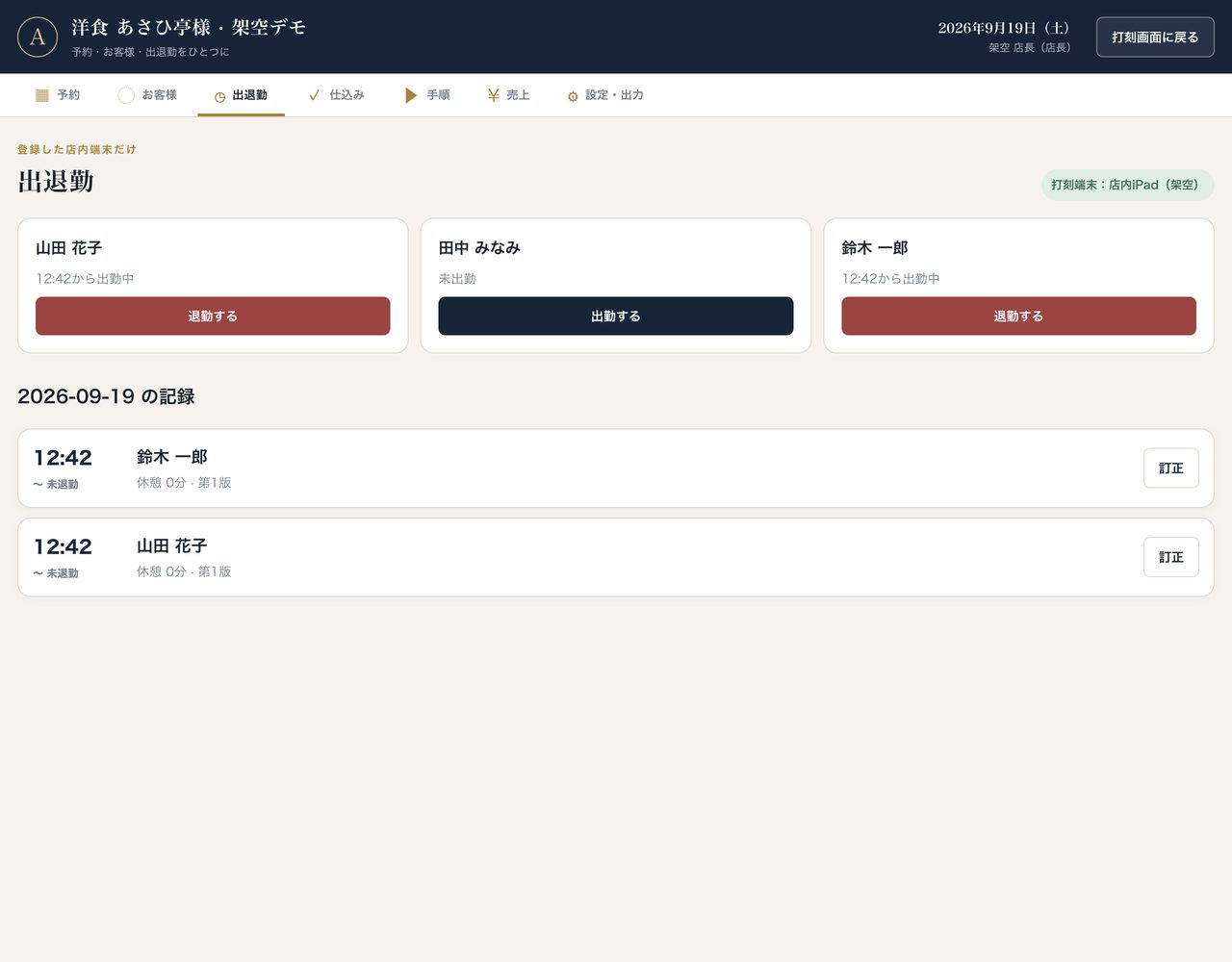The width and height of the screenshot is (1232, 962).
Task: Clock out 鈴木 一郎 with 退勤する
Action: [x=1018, y=316]
